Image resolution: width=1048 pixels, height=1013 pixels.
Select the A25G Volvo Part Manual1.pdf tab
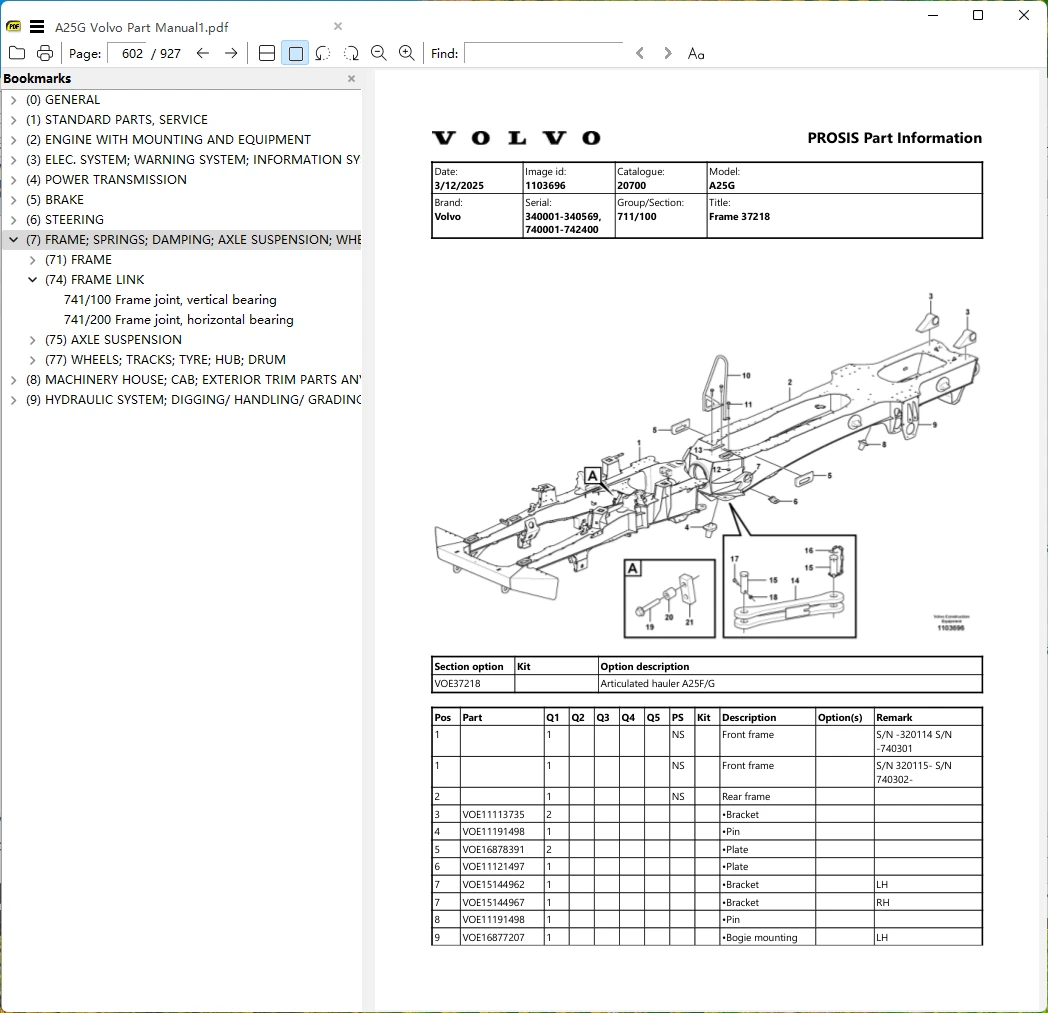click(142, 27)
